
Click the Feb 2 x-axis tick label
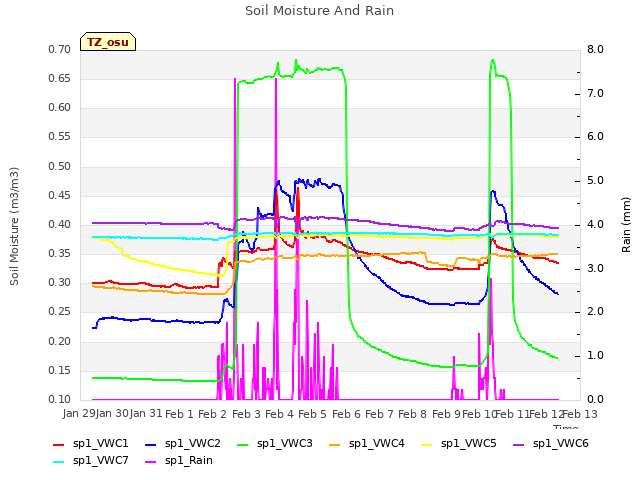[x=212, y=414]
